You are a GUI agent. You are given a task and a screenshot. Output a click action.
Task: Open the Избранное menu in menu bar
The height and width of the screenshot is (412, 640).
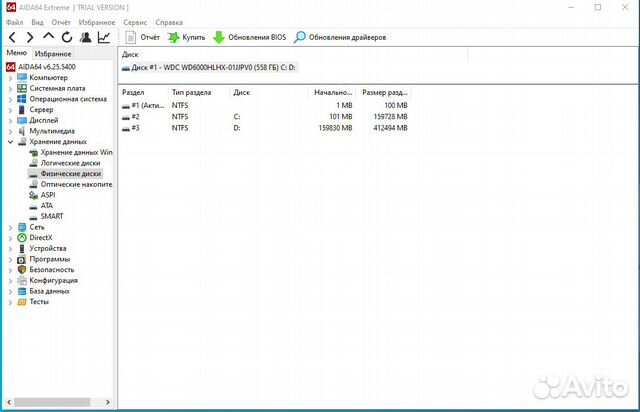click(97, 22)
